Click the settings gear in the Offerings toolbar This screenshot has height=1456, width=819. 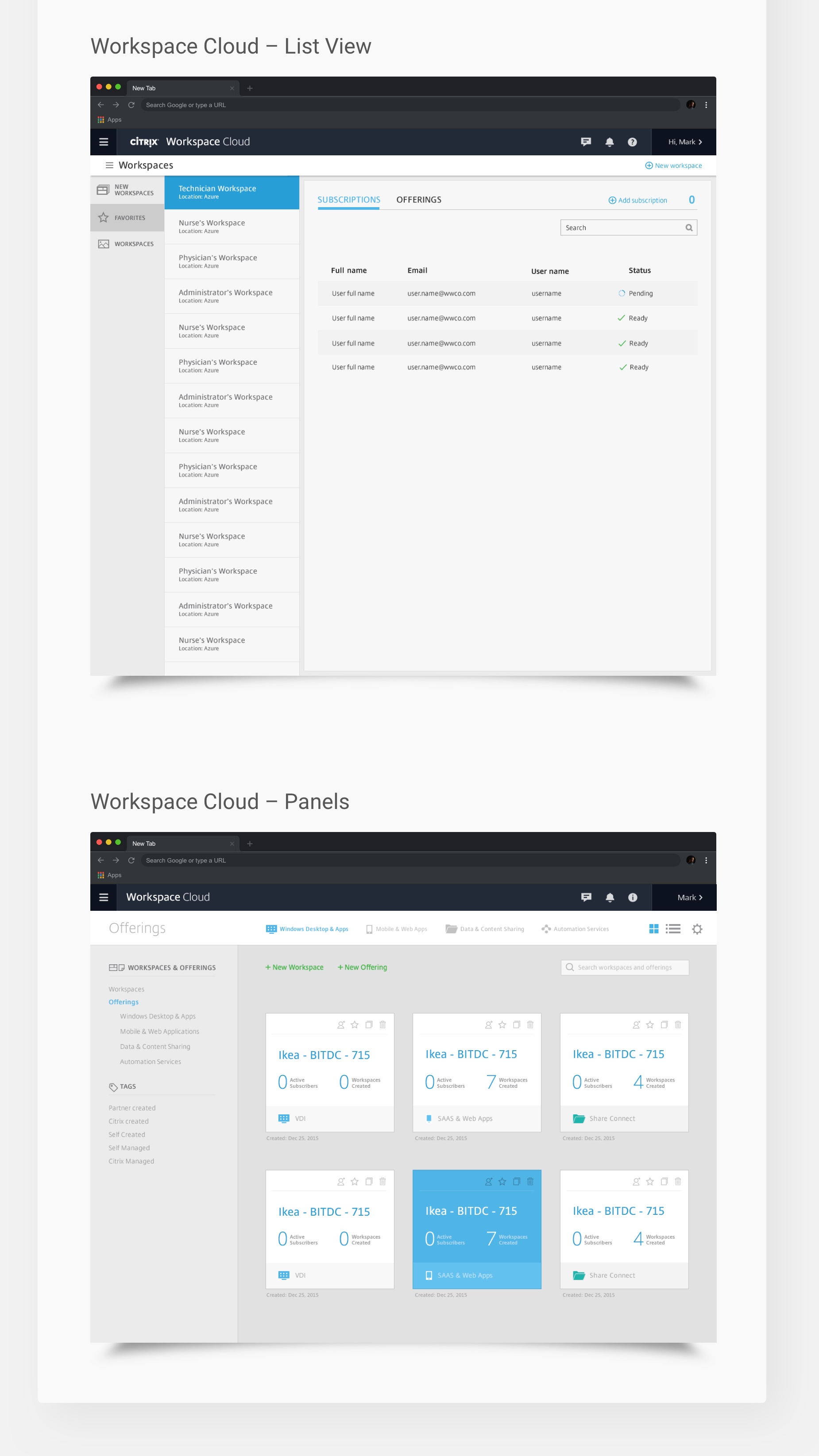pyautogui.click(x=697, y=929)
